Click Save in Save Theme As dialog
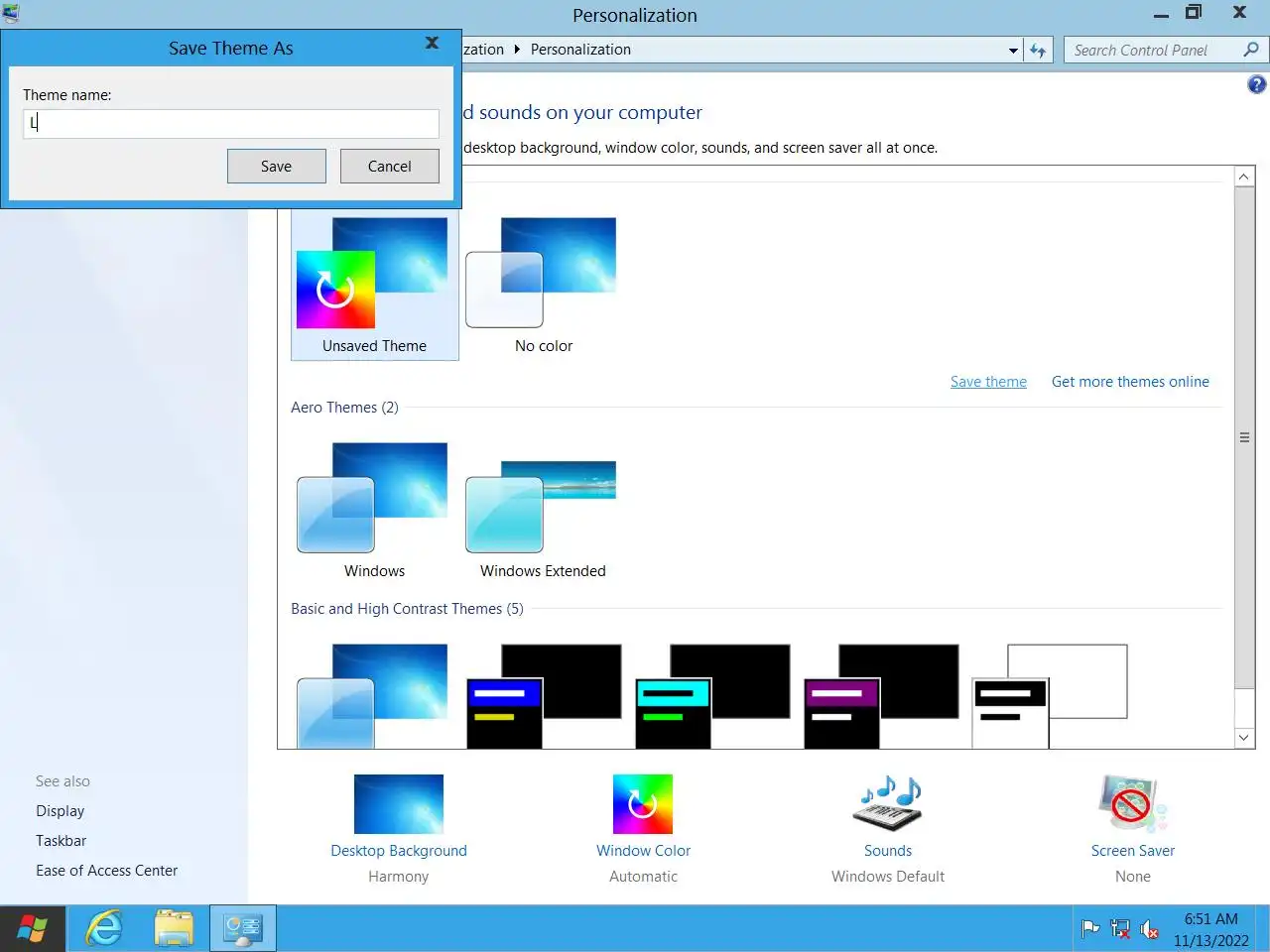Viewport: 1270px width, 952px height. (x=277, y=167)
